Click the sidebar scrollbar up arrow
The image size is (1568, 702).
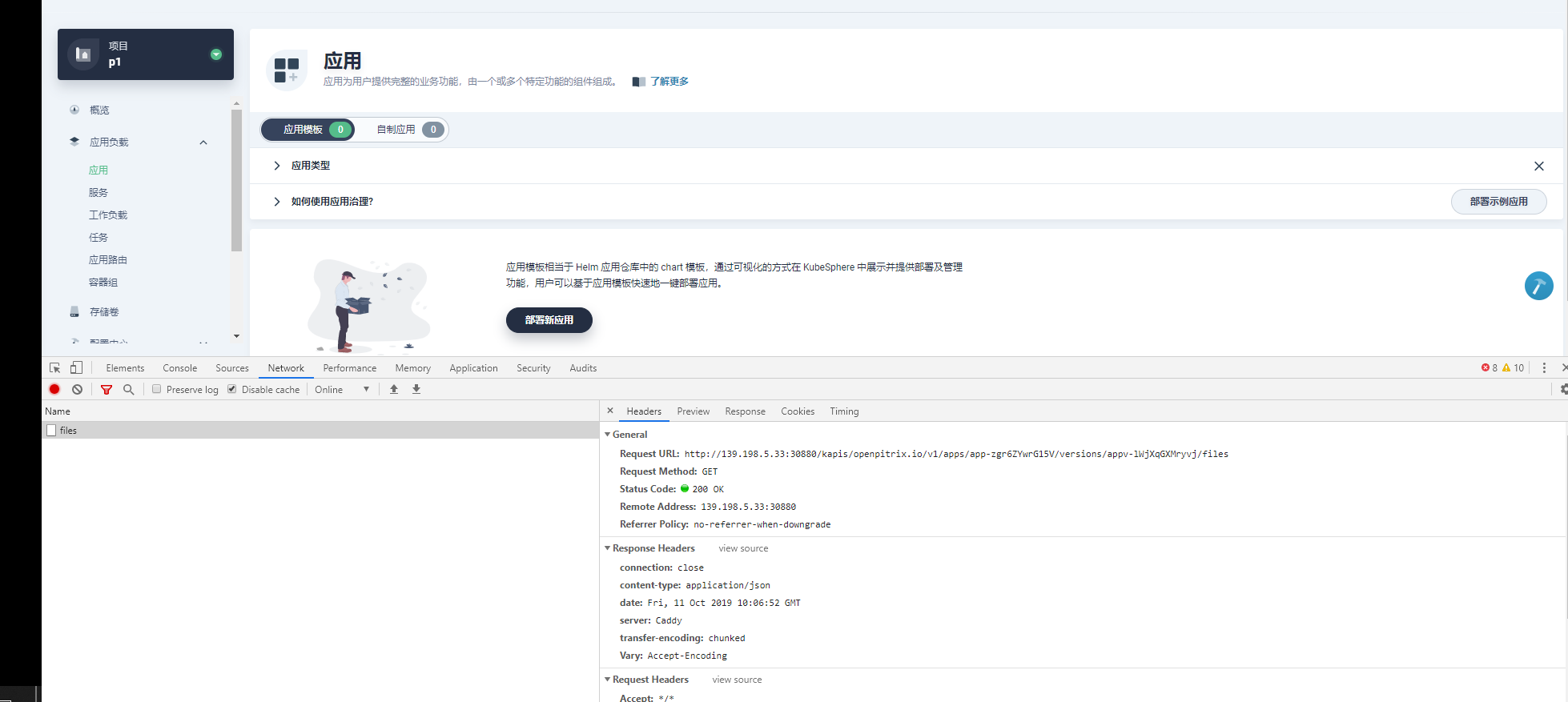click(x=236, y=103)
